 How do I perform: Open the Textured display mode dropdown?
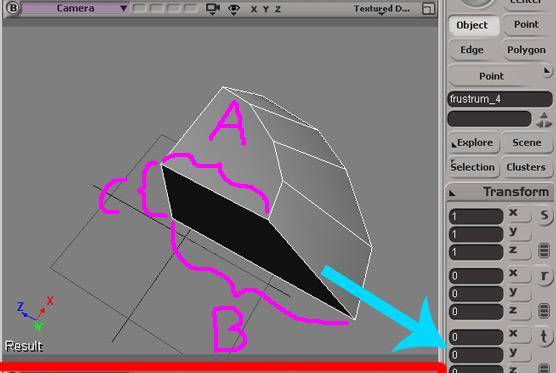(x=382, y=9)
